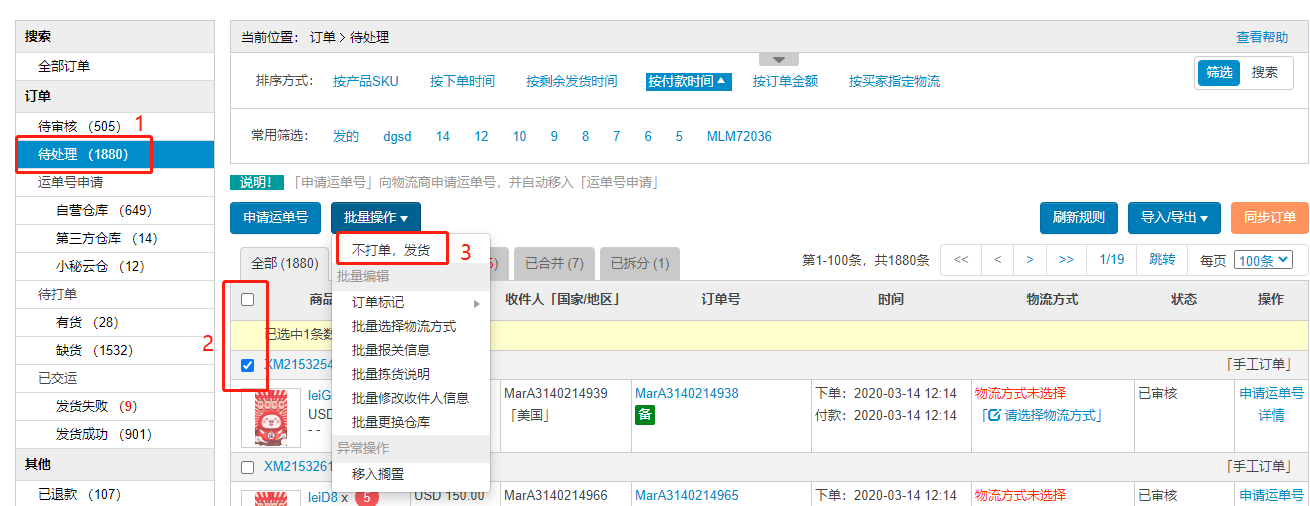Go to first page <<
Viewport: 1310px width, 506px height.
pos(961,260)
